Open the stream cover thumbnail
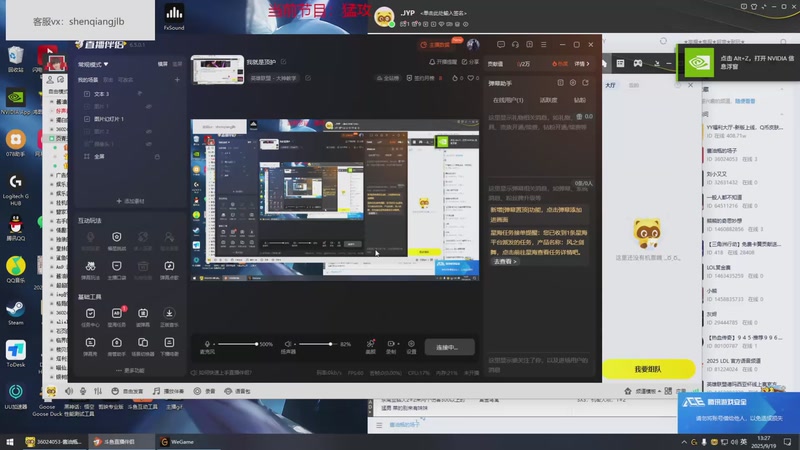The image size is (800, 450). click(217, 70)
